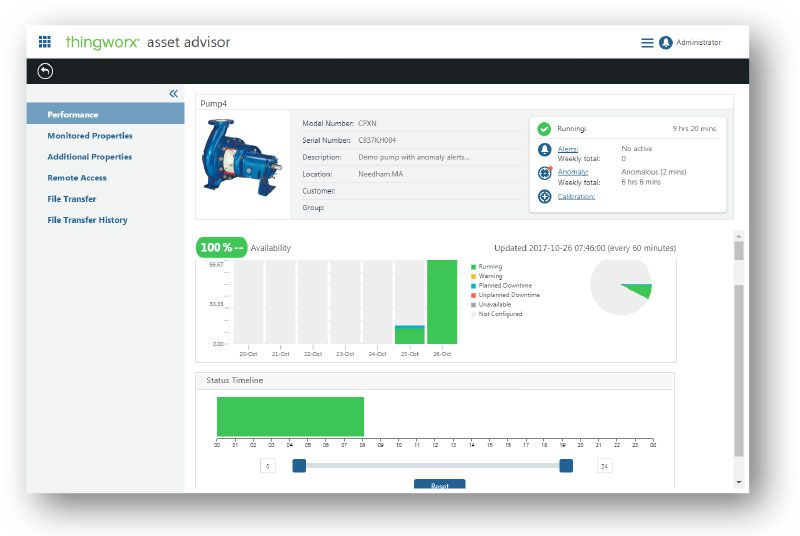The height and width of the screenshot is (536, 800).
Task: Open Monitored Properties page
Action: [90, 136]
